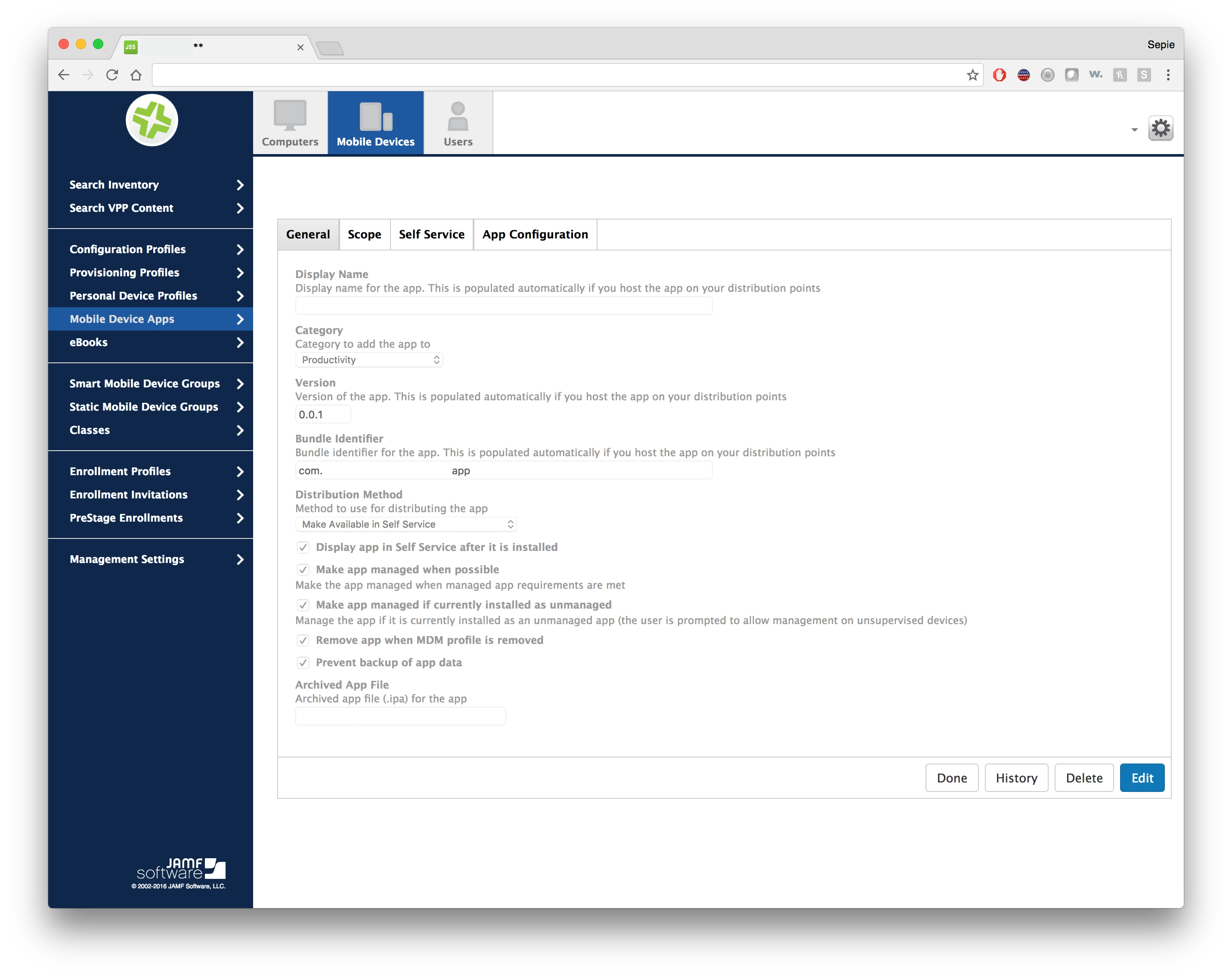Open the Distribution Method dropdown
Screen dimensions: 1232x977
(406, 525)
